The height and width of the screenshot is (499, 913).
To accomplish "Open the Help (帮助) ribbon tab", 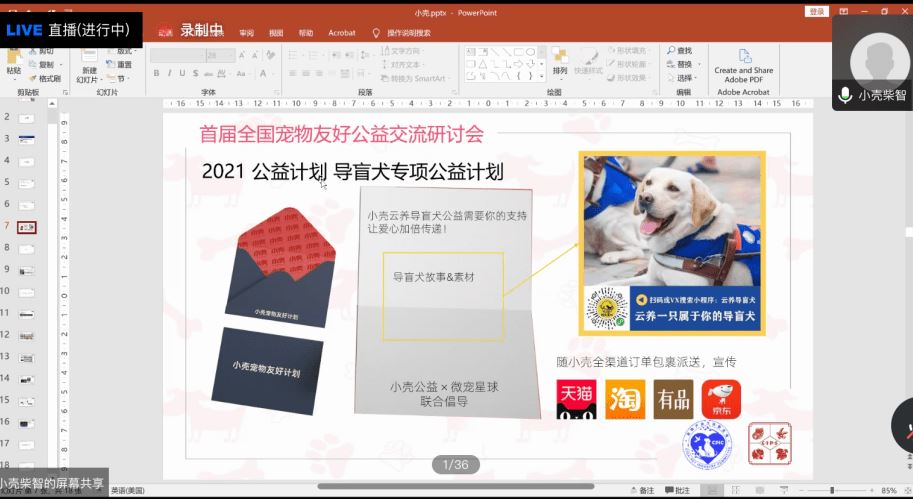I will coord(306,33).
